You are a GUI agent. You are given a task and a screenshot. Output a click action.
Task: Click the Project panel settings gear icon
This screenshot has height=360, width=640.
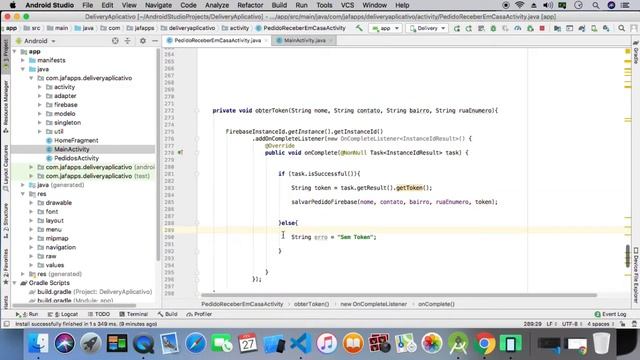tap(142, 41)
